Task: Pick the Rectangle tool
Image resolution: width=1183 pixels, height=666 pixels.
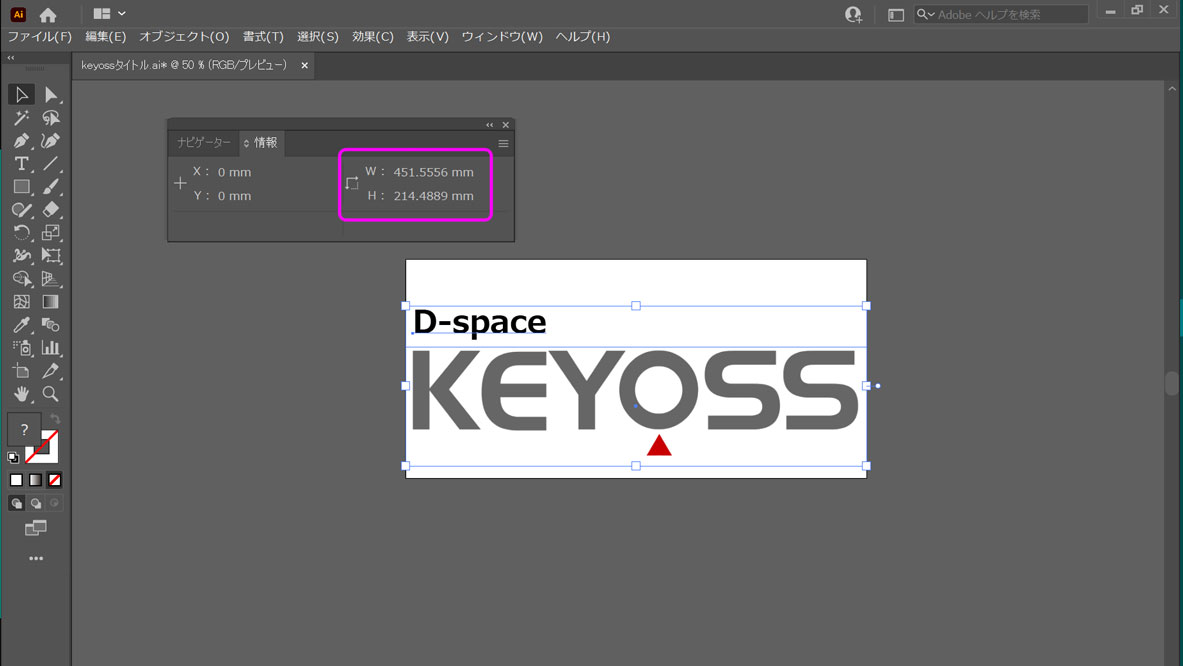Action: point(21,187)
